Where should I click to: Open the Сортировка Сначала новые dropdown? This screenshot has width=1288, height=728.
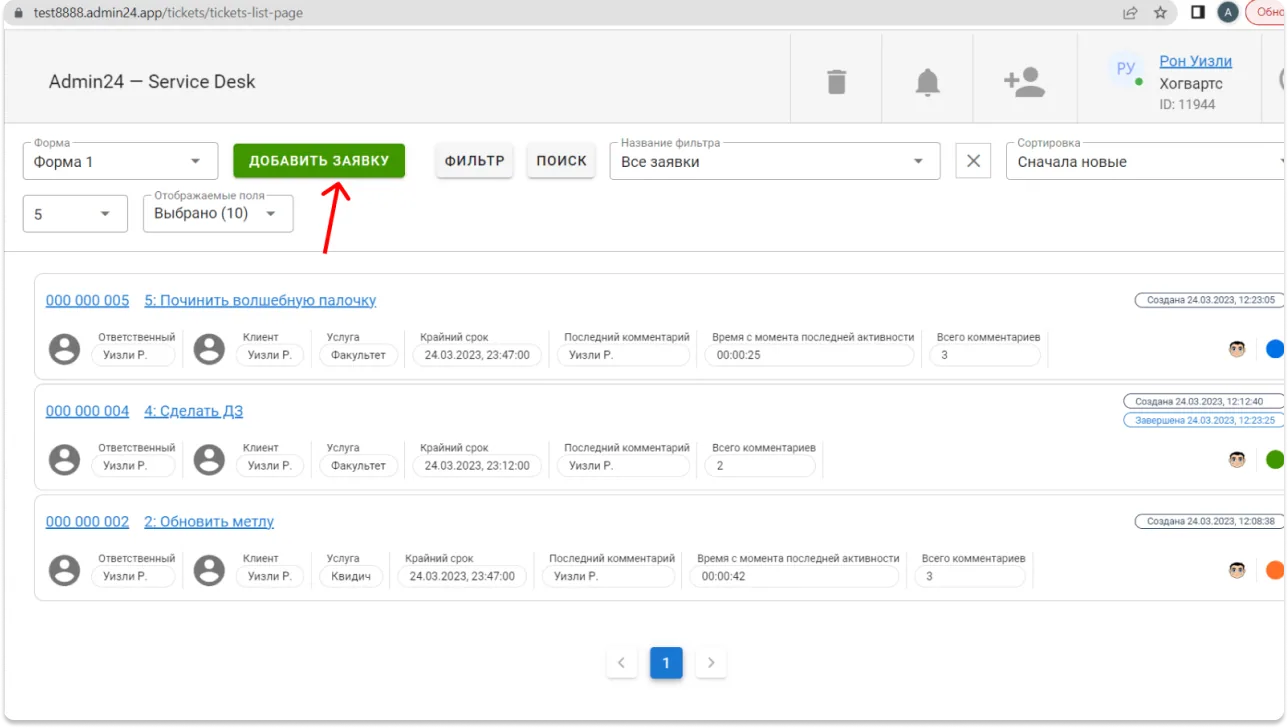(x=1146, y=161)
